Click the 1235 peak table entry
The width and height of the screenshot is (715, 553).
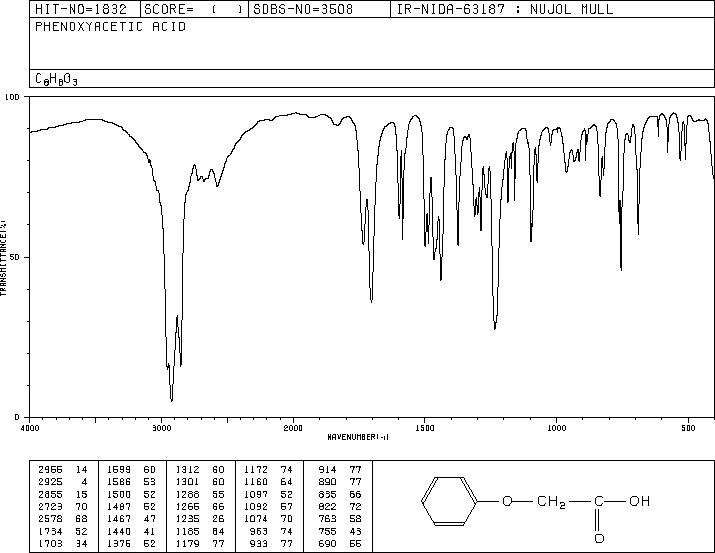click(200, 519)
